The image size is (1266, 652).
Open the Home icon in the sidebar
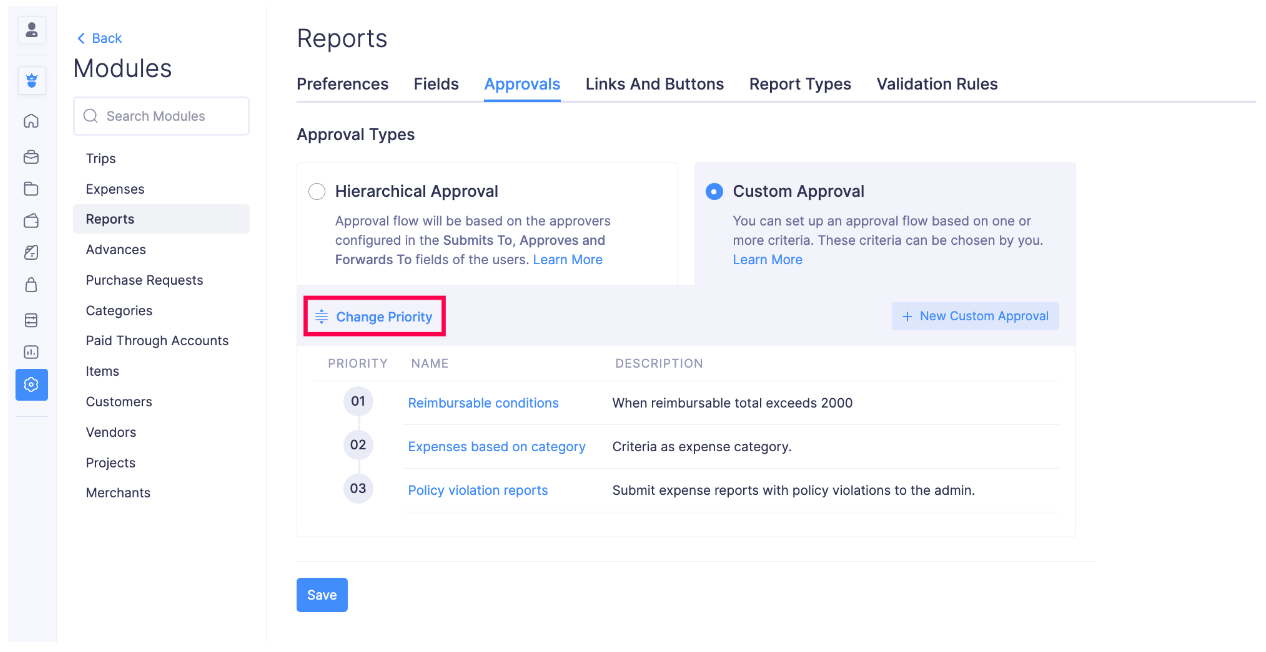pyautogui.click(x=31, y=120)
